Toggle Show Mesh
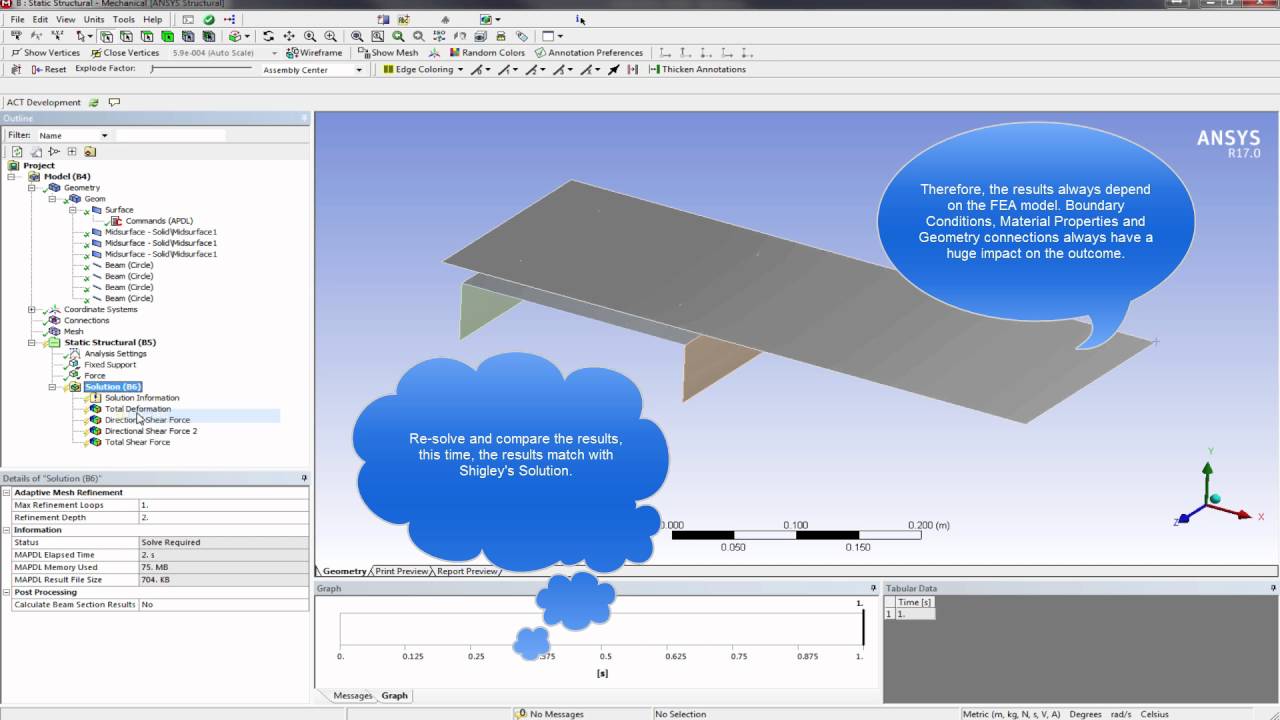 (388, 53)
